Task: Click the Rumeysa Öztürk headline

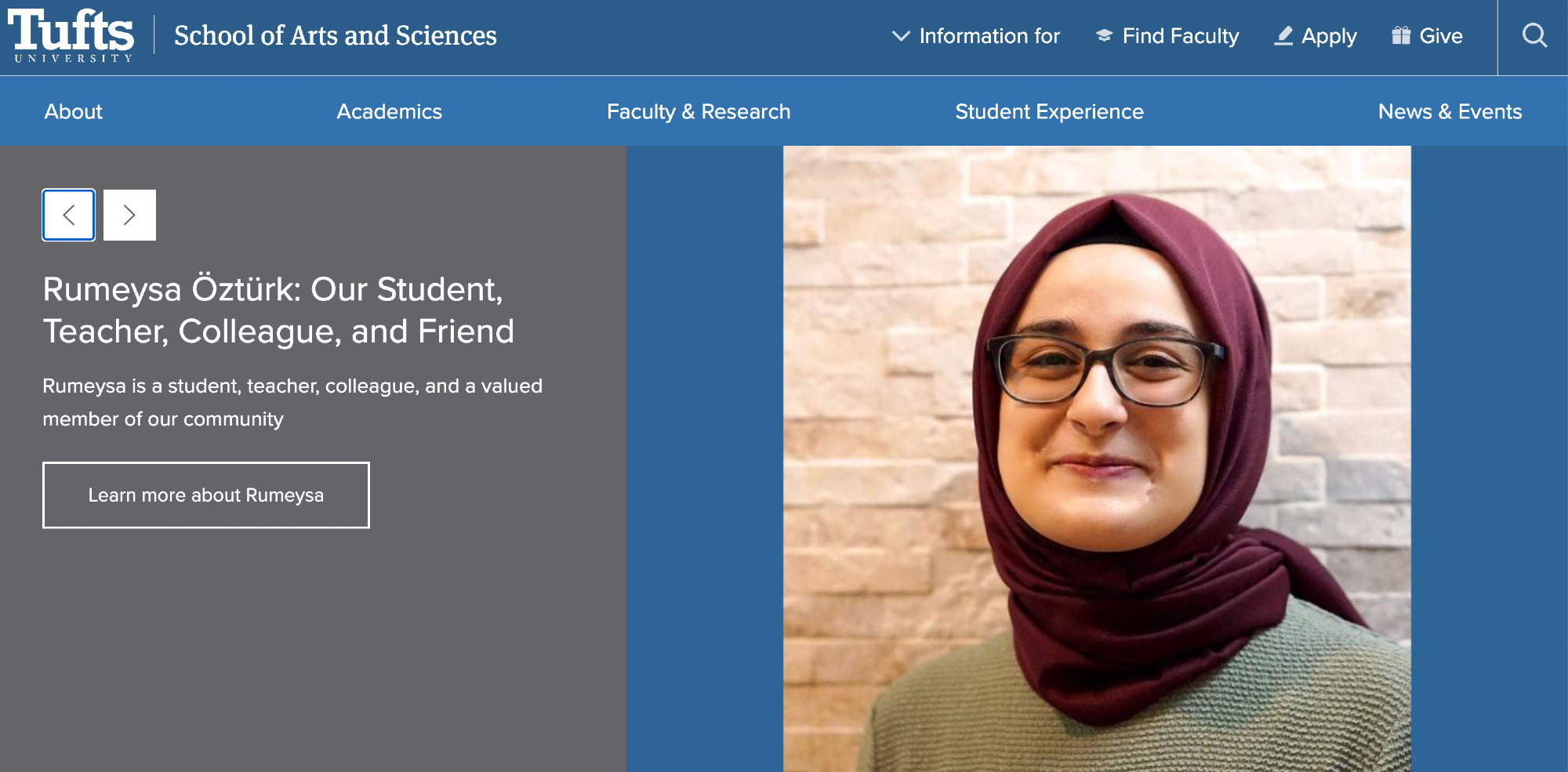Action: [278, 310]
